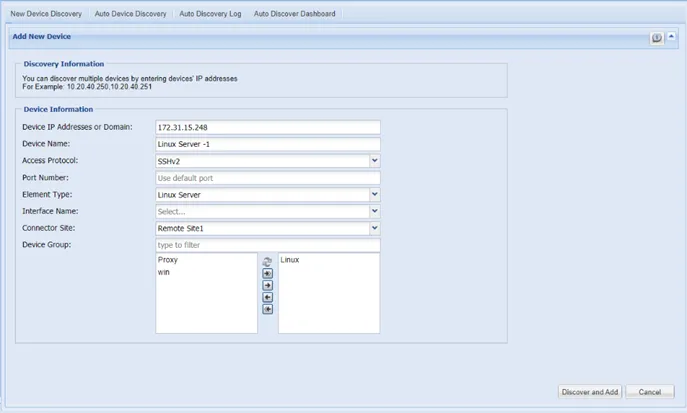Collapse the Add New Device panel
The width and height of the screenshot is (687, 413).
[671, 37]
